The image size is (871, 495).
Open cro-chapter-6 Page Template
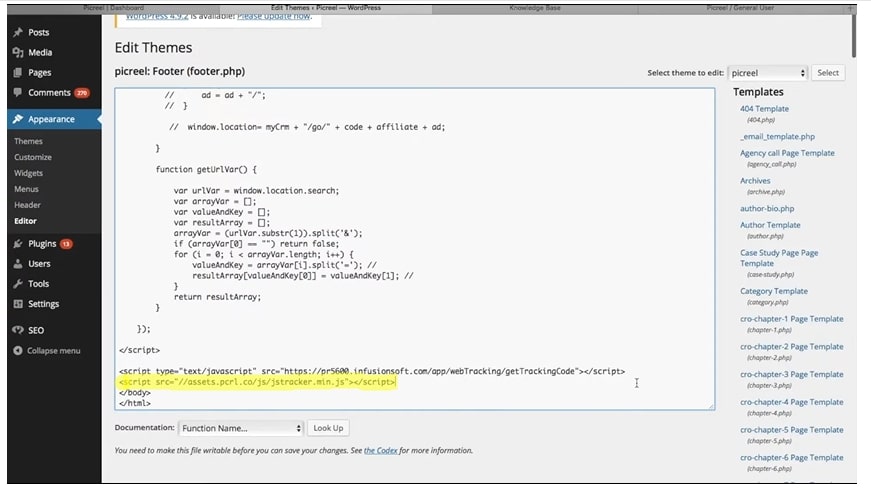[x=792, y=458]
